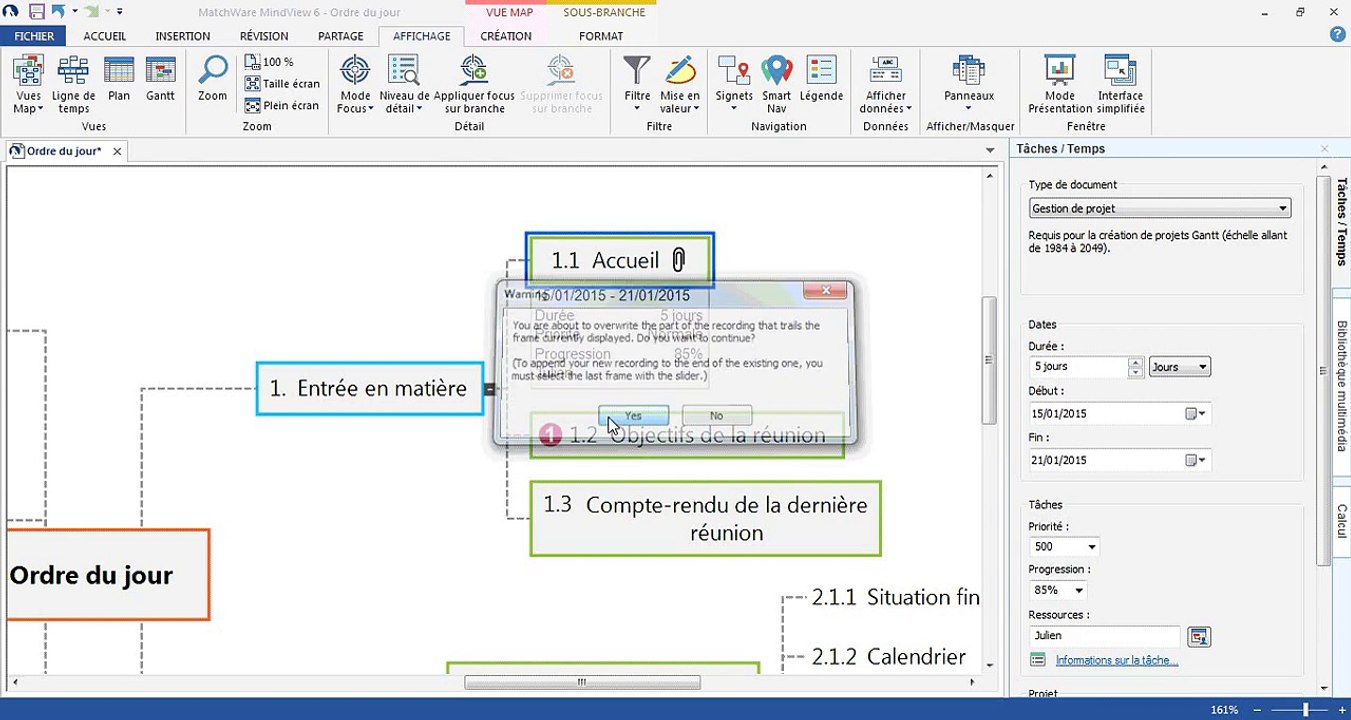
Task: Click the Durée field showing 5 jours
Action: [1078, 367]
